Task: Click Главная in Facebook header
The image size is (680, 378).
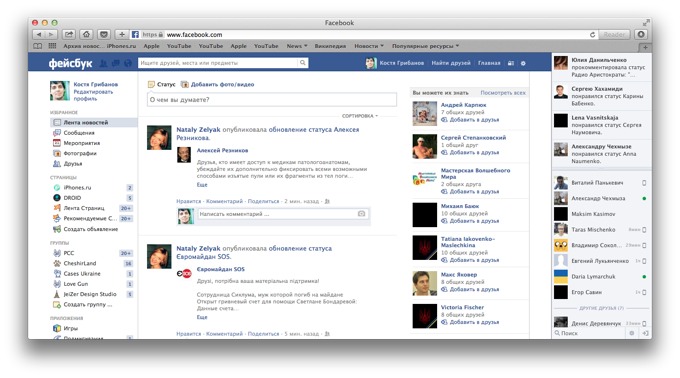Action: [x=489, y=63]
